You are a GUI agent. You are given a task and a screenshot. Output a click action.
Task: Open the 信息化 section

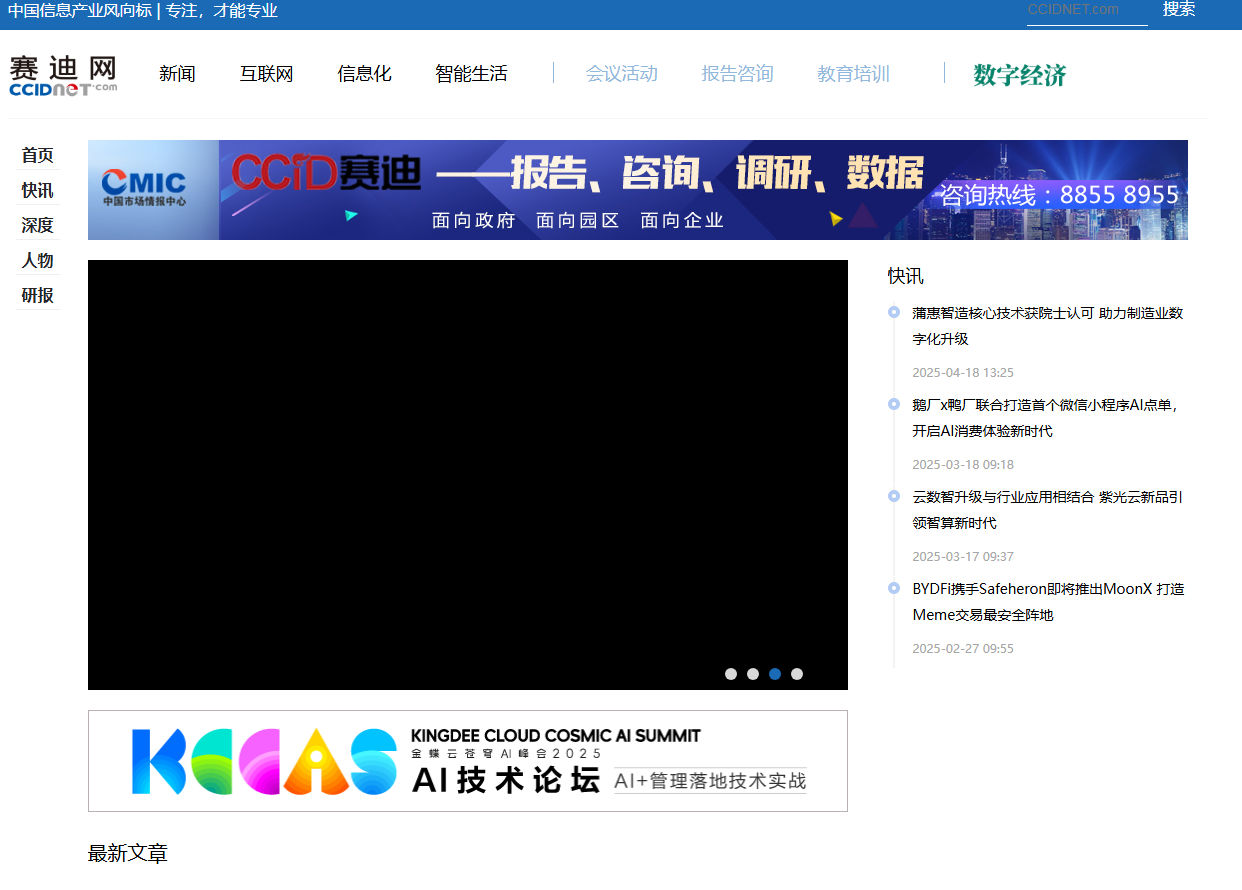364,73
